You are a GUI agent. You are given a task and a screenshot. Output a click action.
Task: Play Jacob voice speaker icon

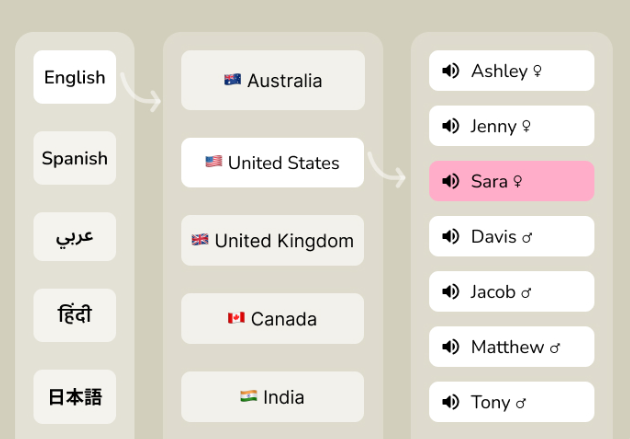(x=450, y=292)
